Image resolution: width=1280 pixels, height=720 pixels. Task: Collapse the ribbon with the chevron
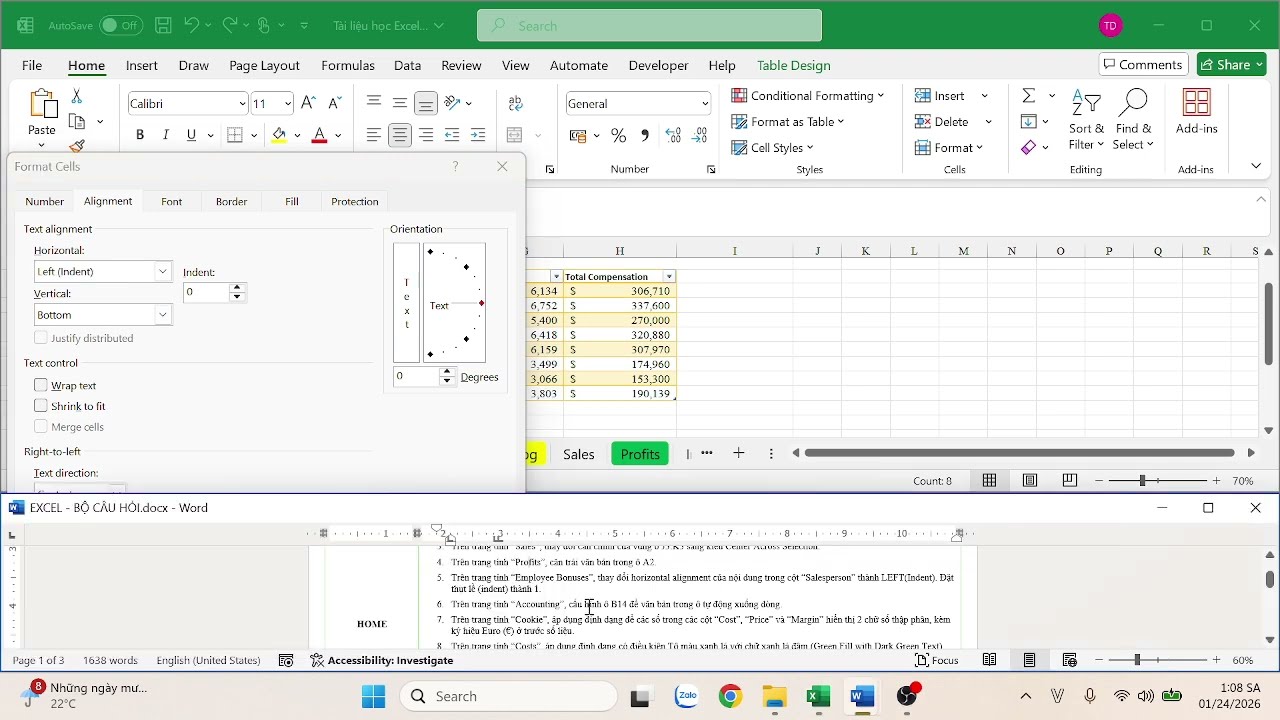coord(1256,166)
